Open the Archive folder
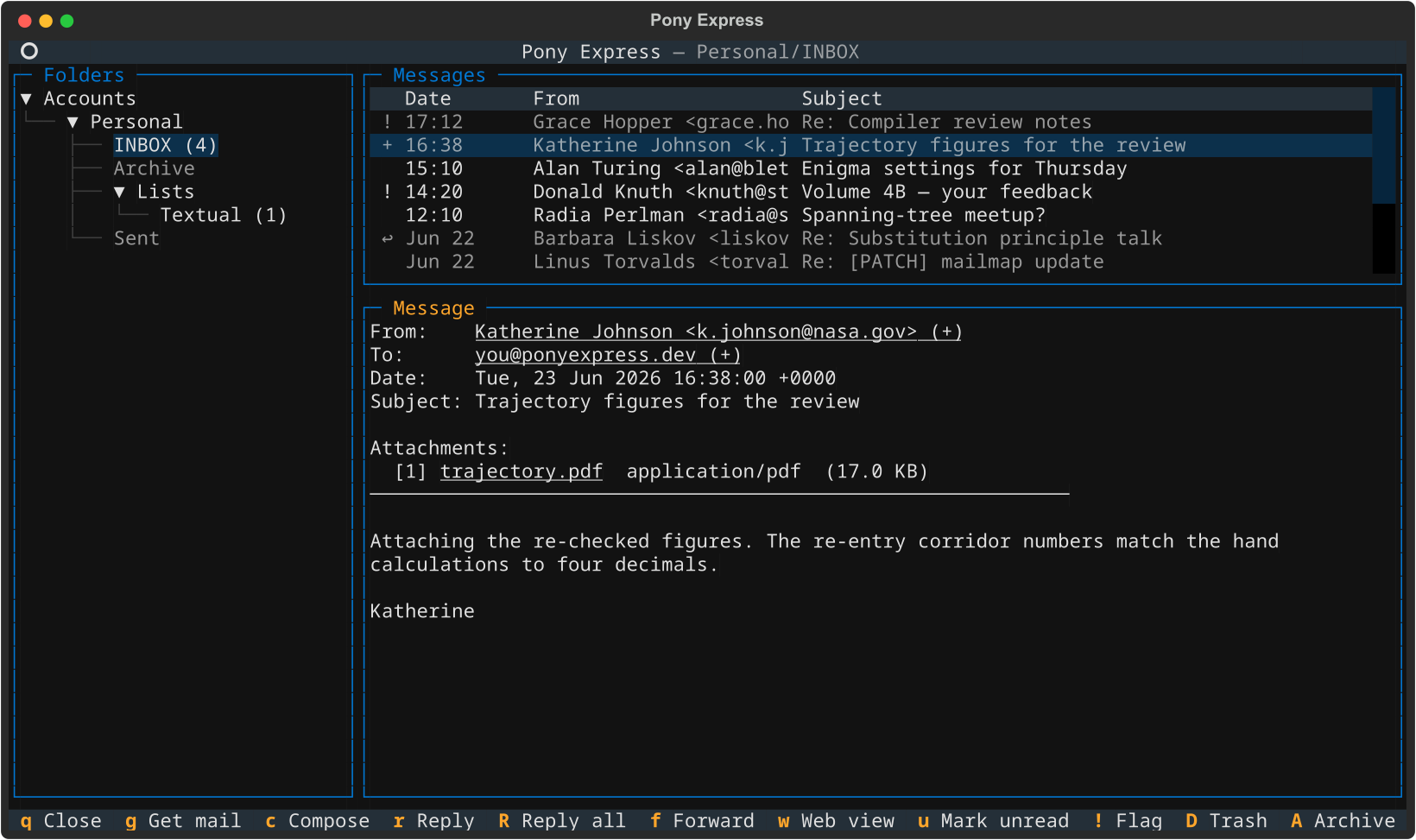 (x=155, y=169)
